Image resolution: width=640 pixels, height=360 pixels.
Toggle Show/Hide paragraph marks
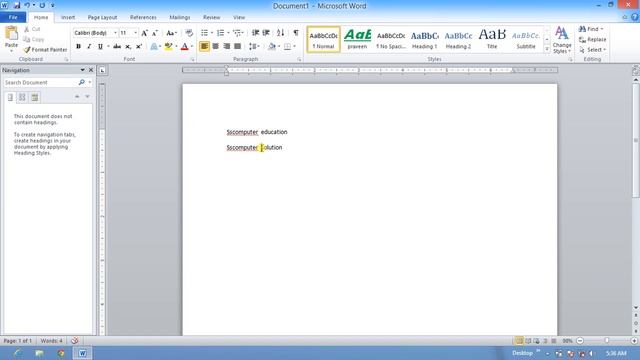pyautogui.click(x=296, y=33)
